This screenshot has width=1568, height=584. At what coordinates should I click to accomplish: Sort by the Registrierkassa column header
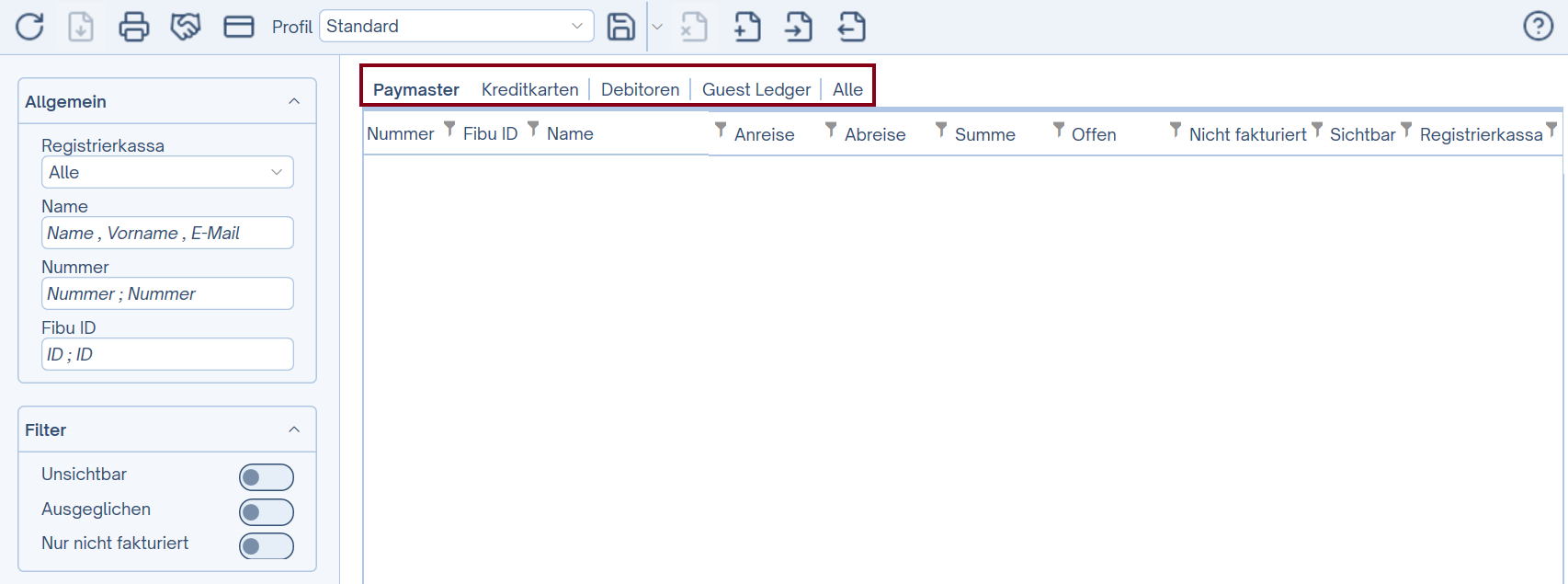[x=1482, y=134]
